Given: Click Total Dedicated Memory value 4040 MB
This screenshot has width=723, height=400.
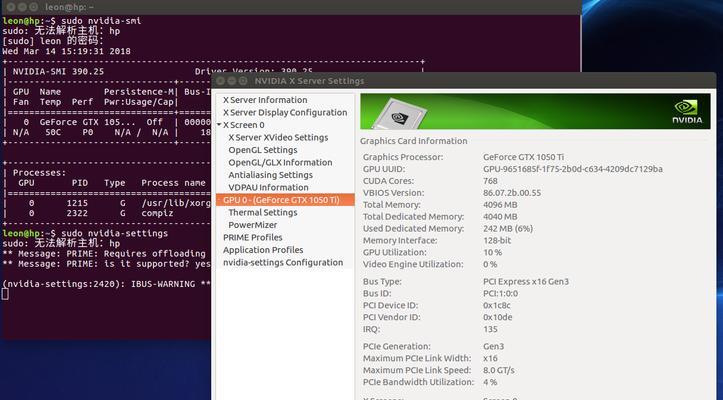Looking at the screenshot, I should click(x=500, y=217).
